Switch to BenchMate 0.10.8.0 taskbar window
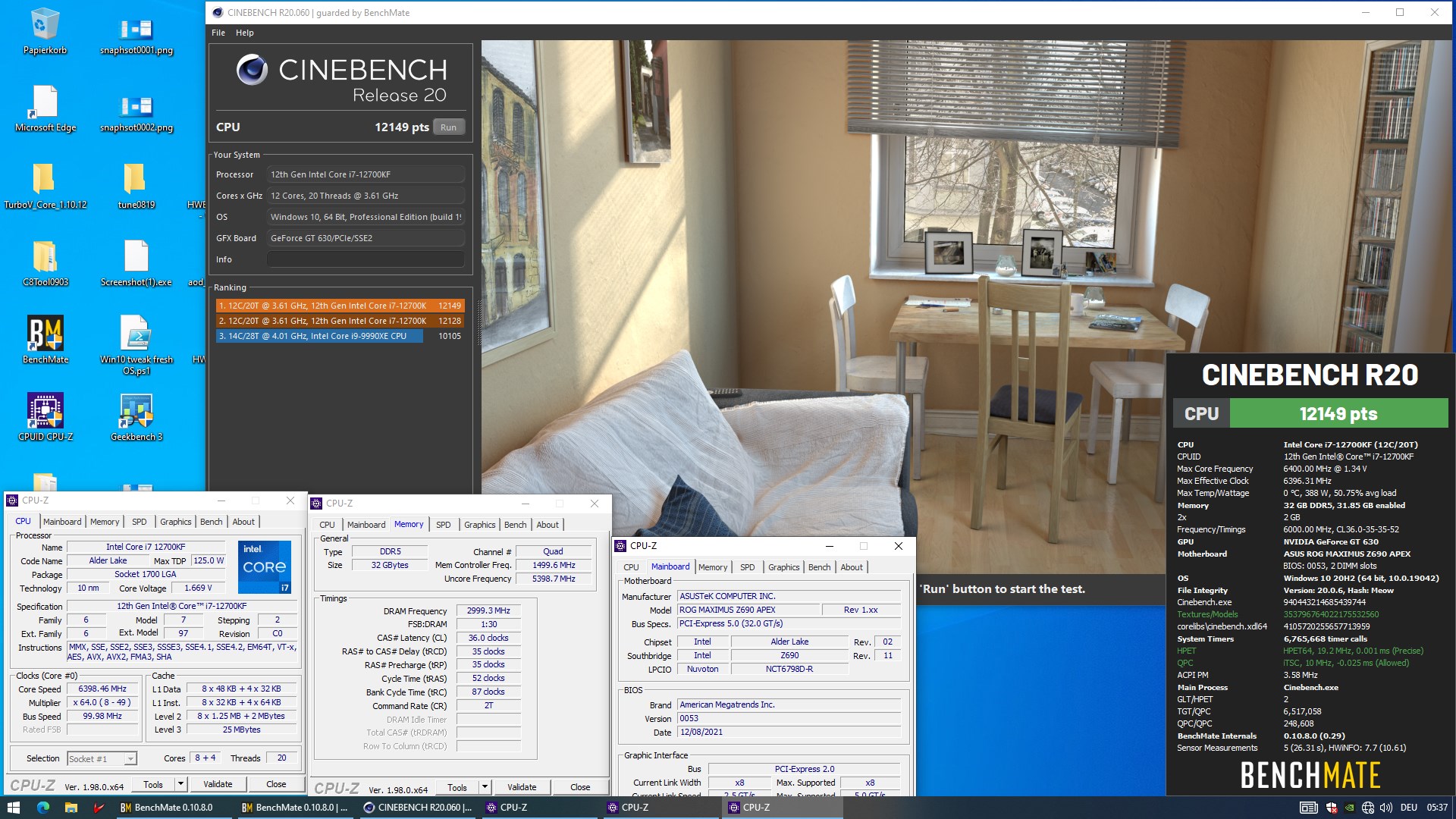The height and width of the screenshot is (819, 1456). point(173,808)
